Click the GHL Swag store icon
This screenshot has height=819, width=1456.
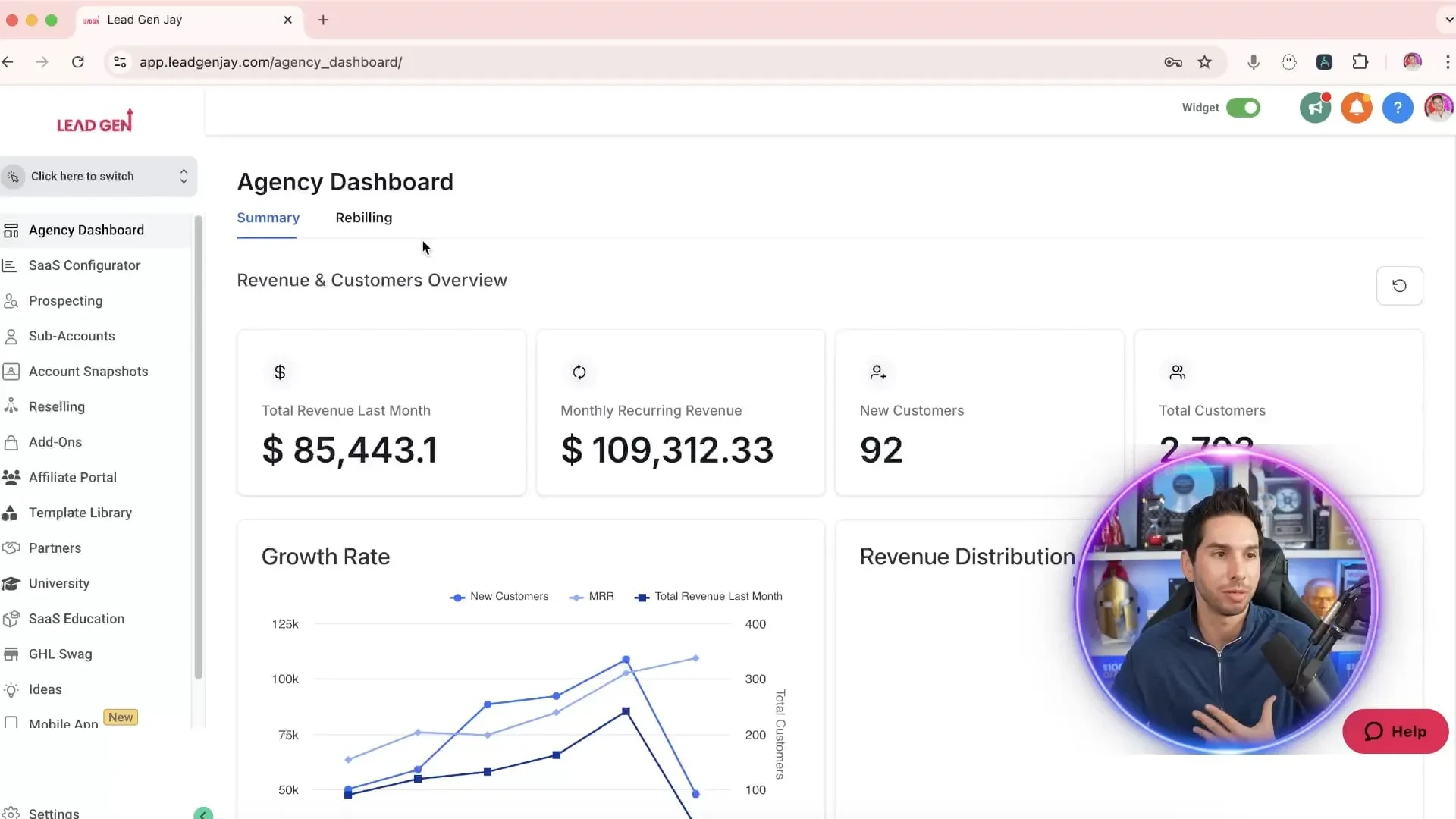[x=11, y=654]
